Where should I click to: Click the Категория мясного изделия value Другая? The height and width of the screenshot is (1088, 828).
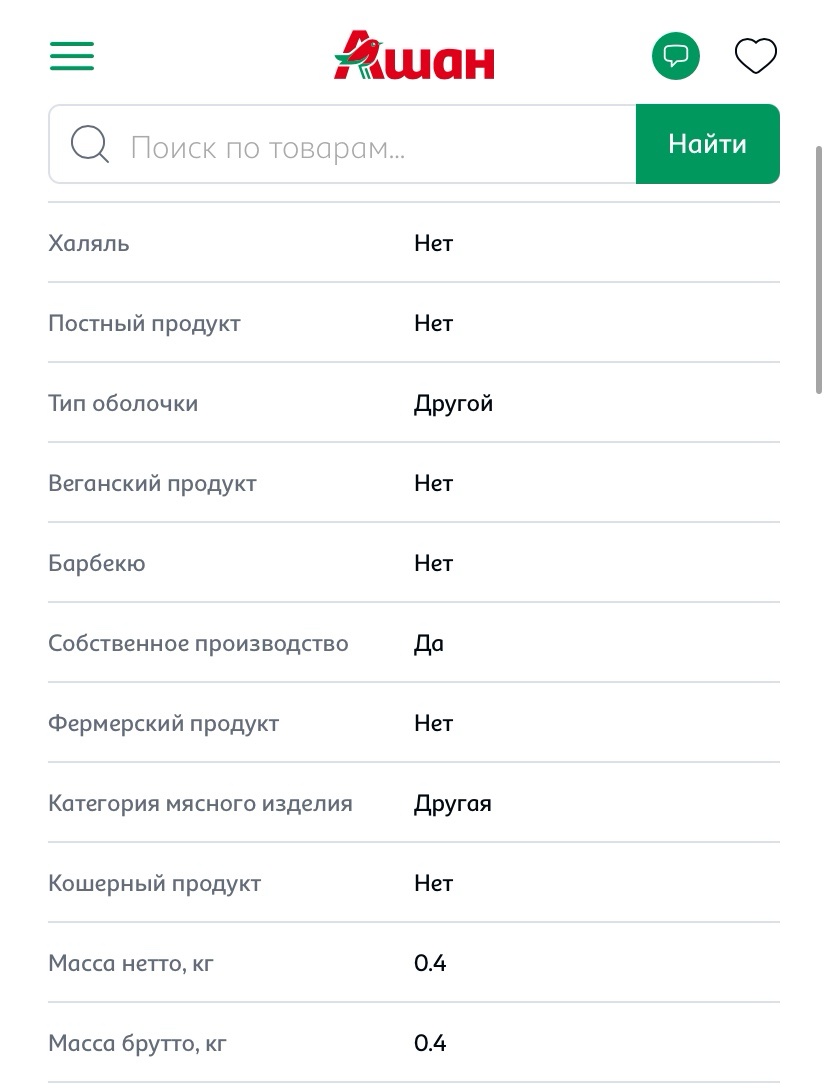(453, 804)
